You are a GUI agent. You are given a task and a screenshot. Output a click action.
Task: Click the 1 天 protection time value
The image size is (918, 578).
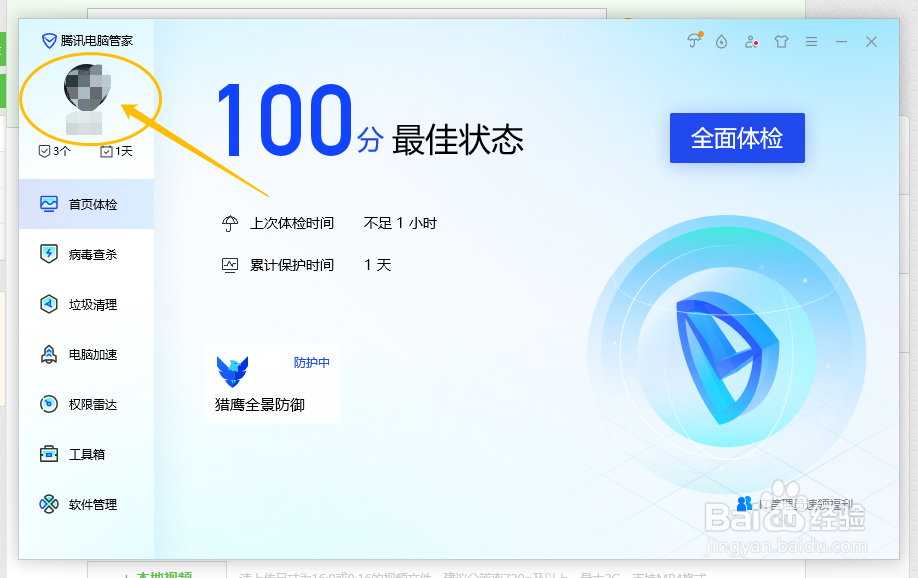pyautogui.click(x=378, y=265)
